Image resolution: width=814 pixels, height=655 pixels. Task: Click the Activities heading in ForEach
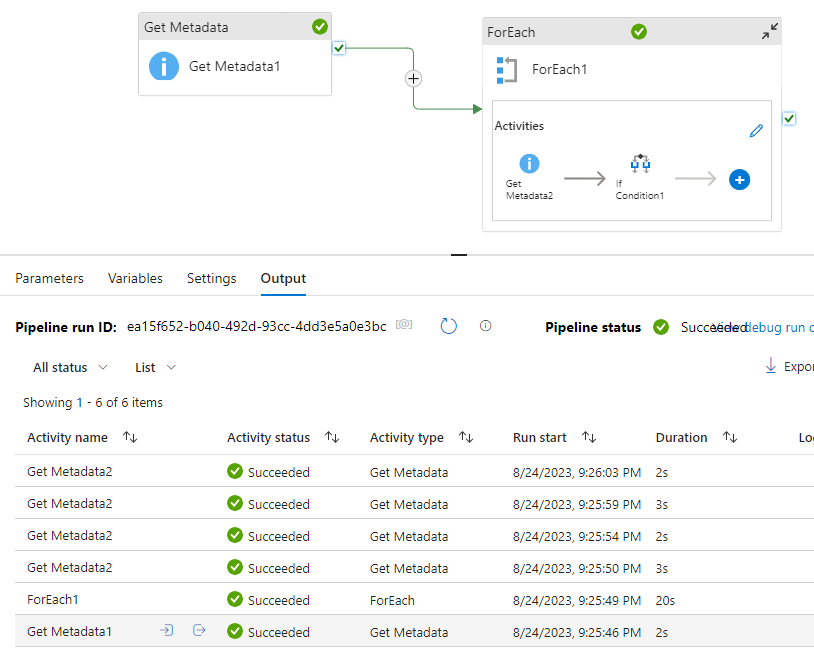point(519,126)
